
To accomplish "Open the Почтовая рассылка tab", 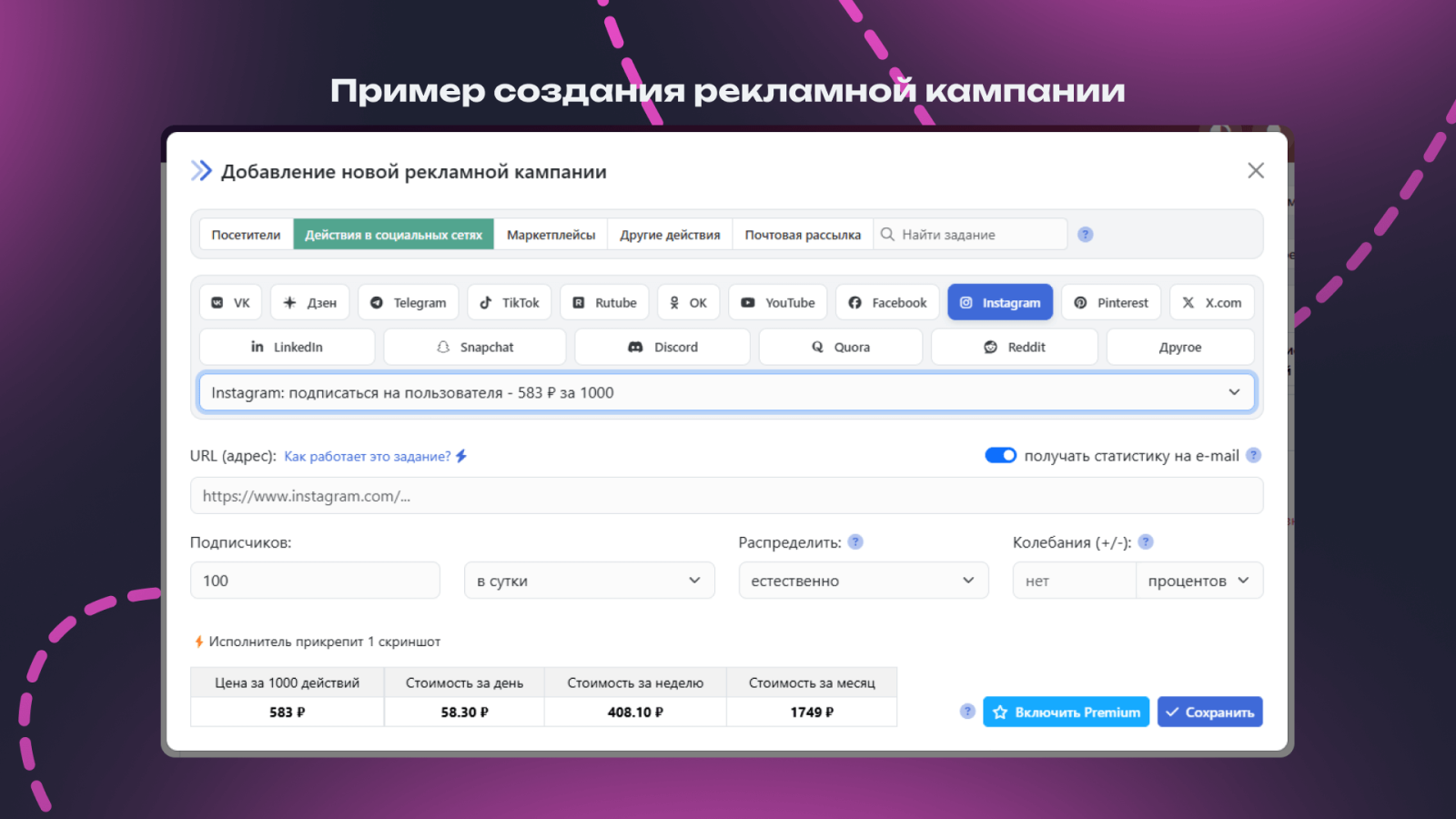I will coord(803,235).
